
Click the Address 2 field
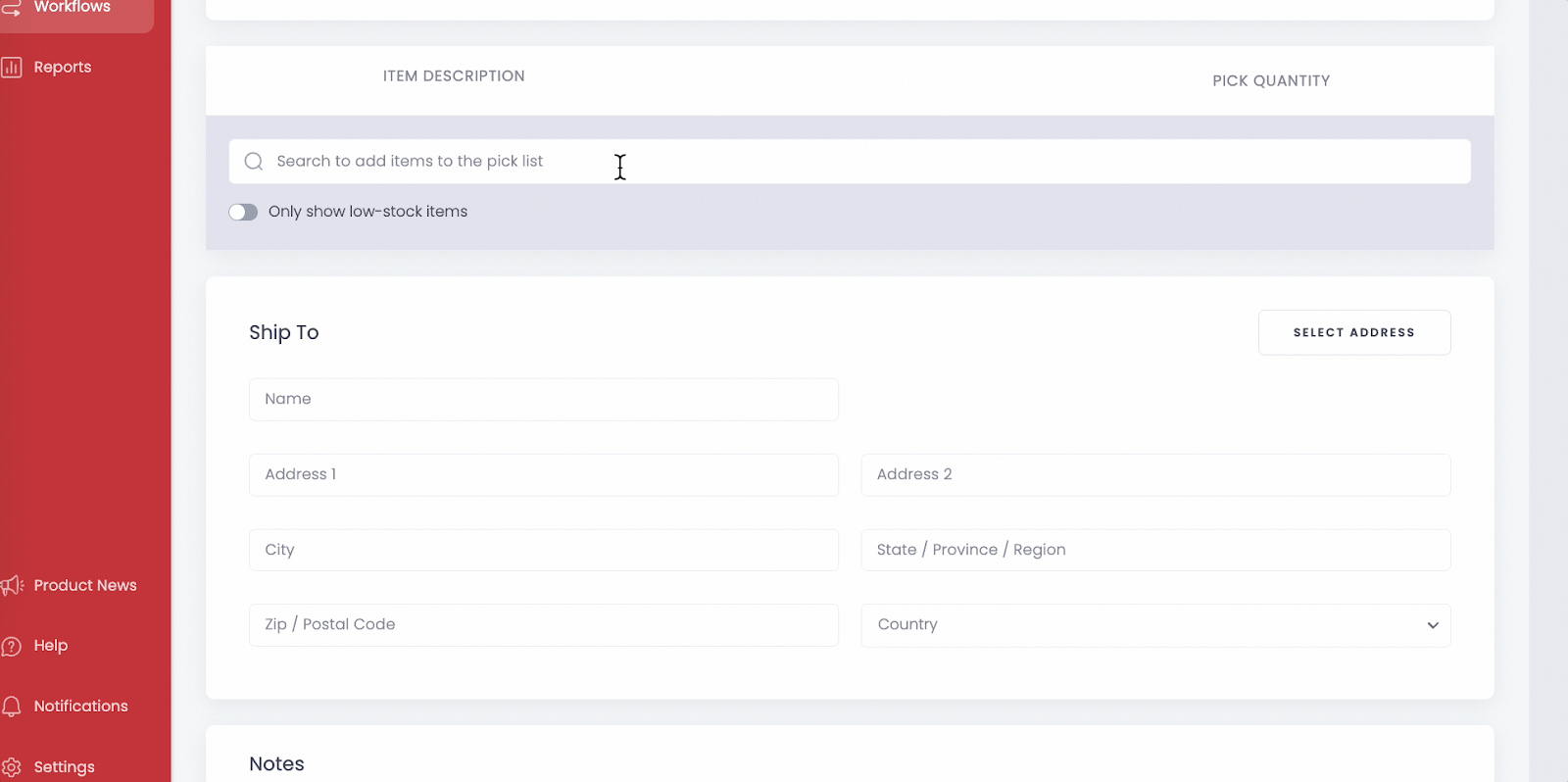pos(1155,474)
